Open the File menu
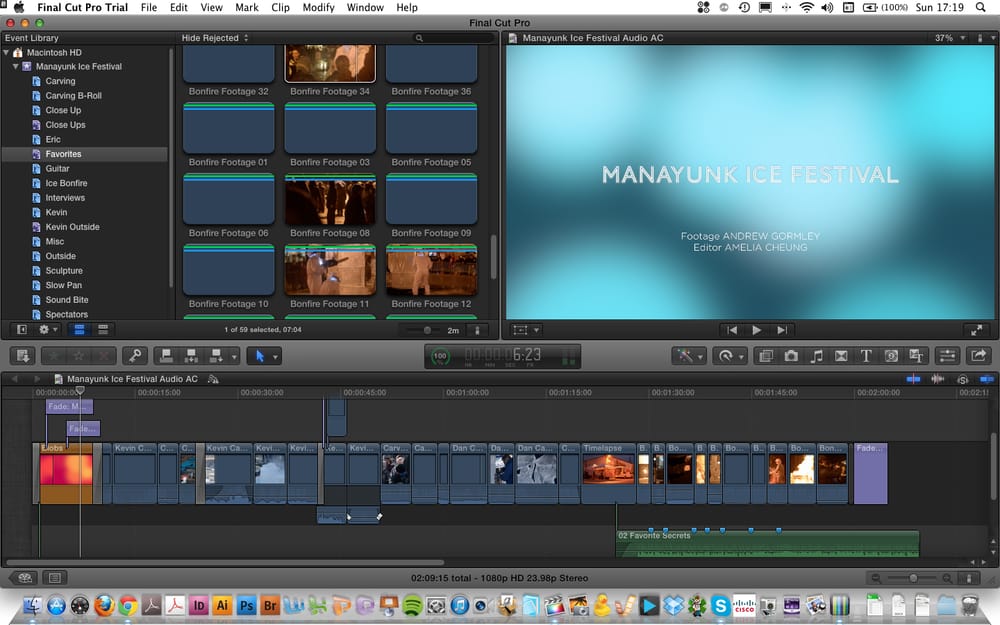The image size is (1000, 625). (149, 8)
